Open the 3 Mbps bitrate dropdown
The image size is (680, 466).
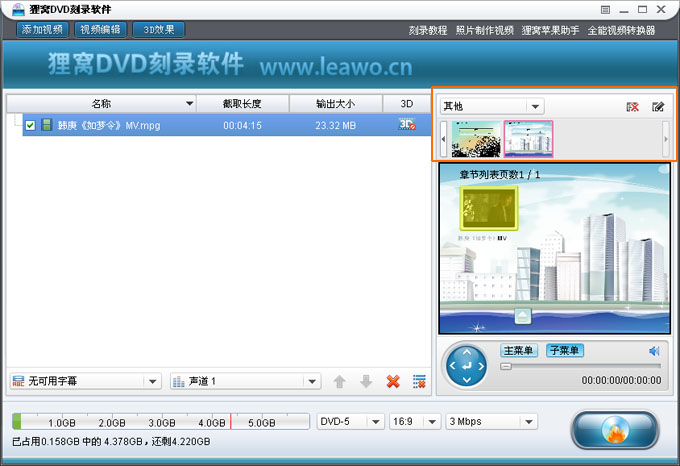(x=492, y=421)
